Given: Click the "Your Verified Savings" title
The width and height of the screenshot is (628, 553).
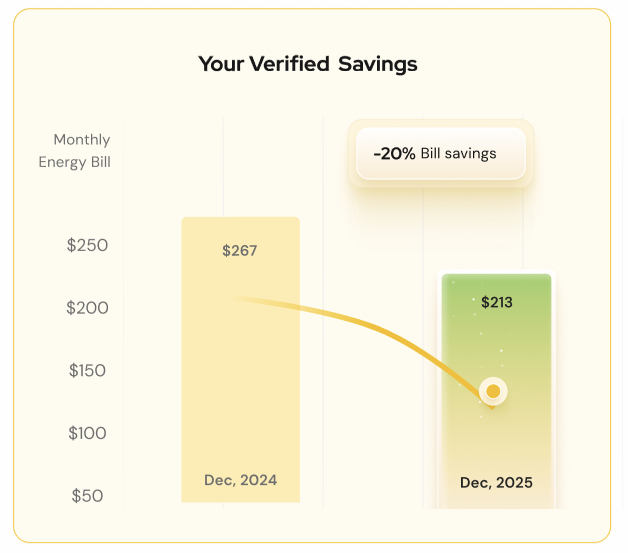Looking at the screenshot, I should 308,64.
